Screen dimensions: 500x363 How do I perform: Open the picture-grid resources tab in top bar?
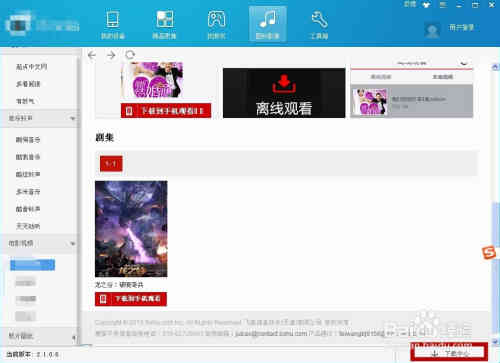pyautogui.click(x=165, y=24)
